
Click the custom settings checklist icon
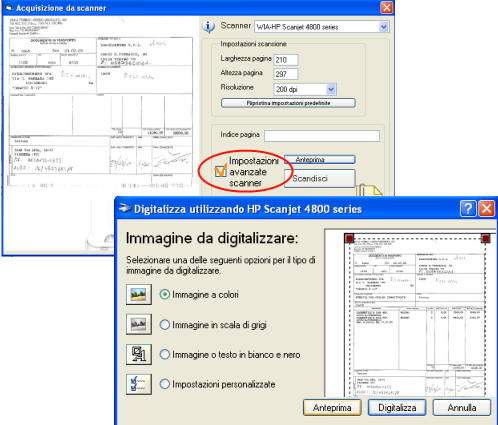(x=139, y=384)
